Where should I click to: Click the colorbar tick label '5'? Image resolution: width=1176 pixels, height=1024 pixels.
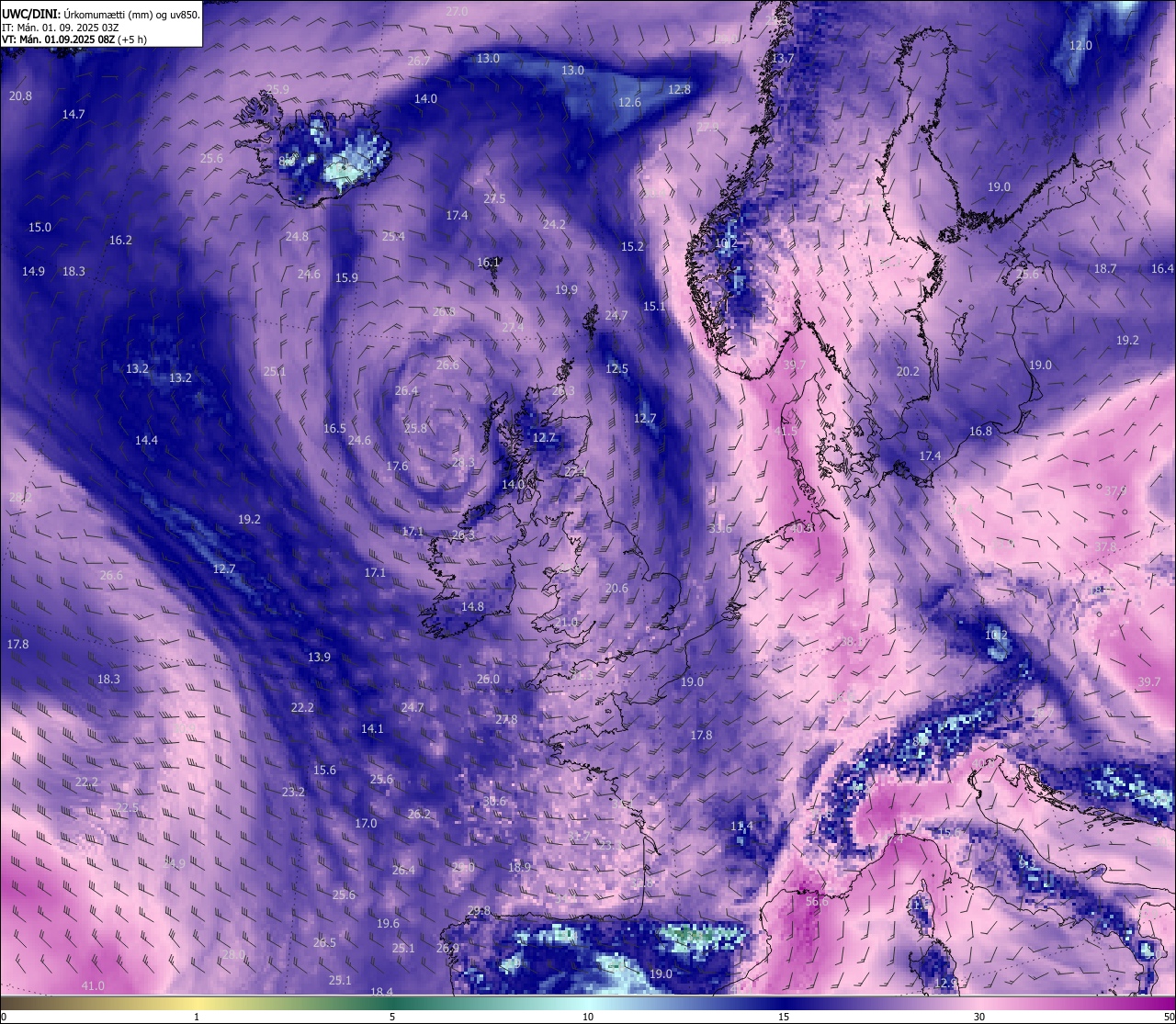pos(392,1017)
